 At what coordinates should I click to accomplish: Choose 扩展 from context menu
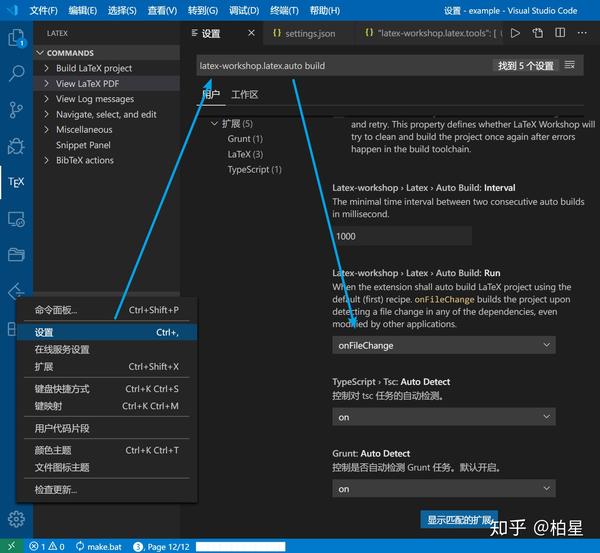[107, 366]
